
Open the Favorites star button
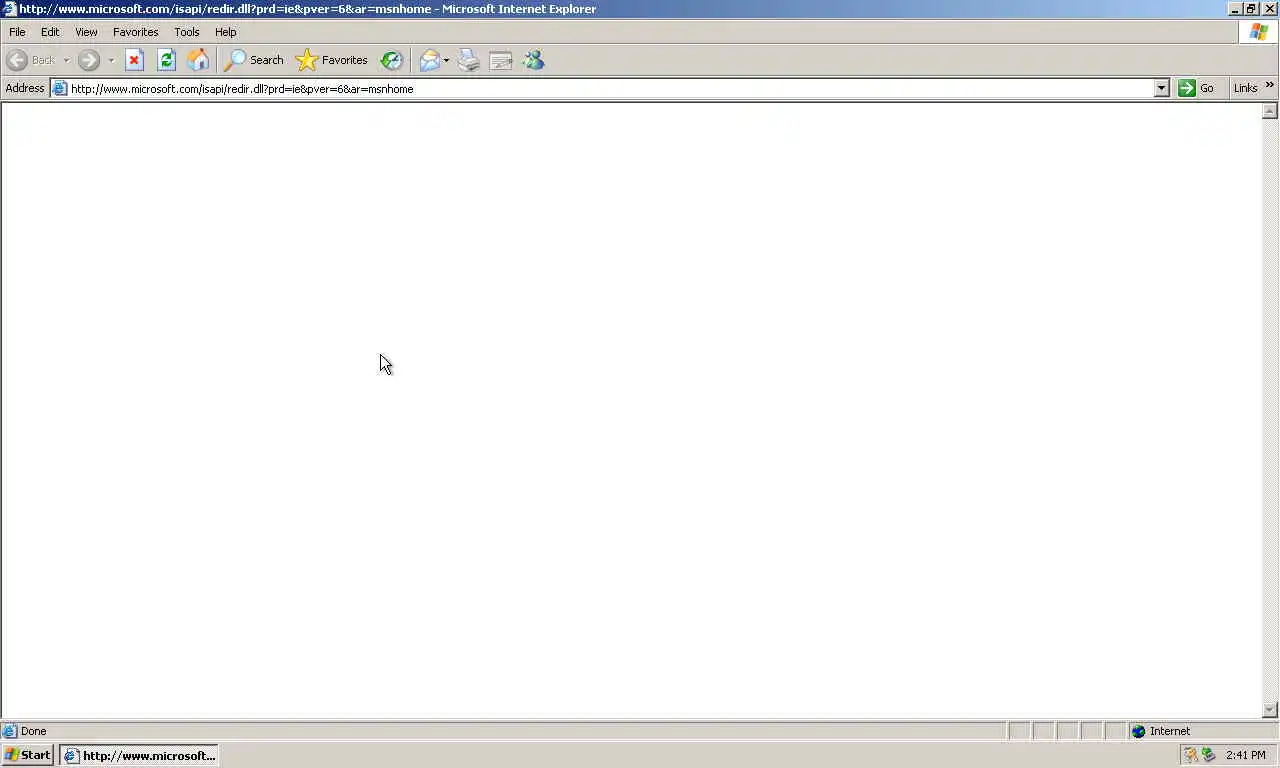tap(332, 60)
